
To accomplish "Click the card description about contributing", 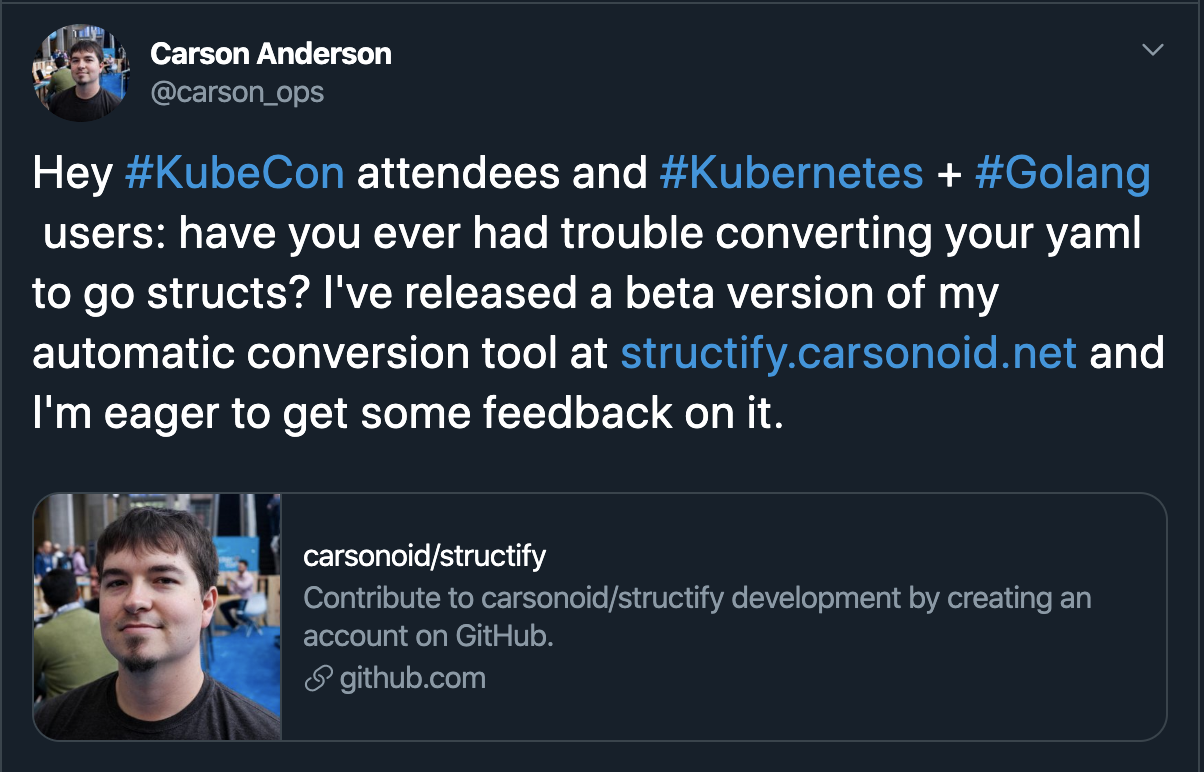I will tap(697, 599).
